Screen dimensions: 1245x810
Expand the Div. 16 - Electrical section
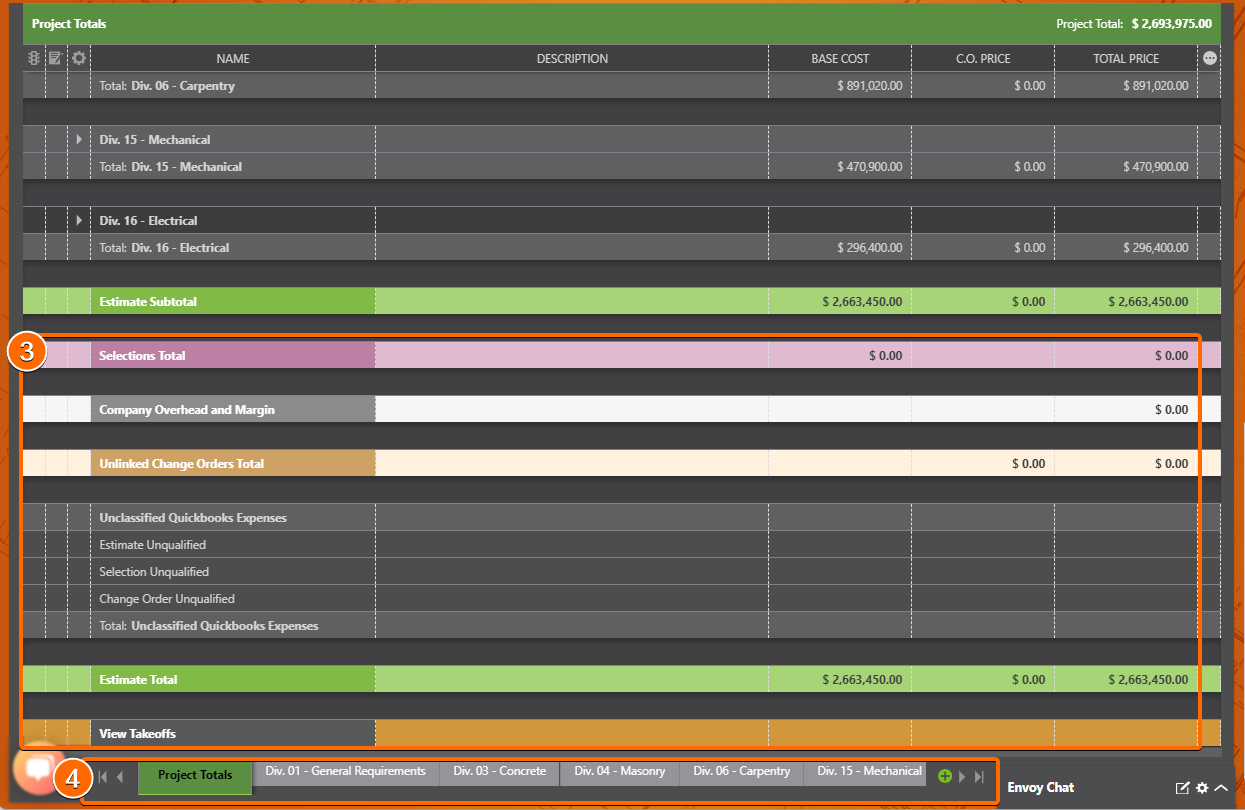79,220
